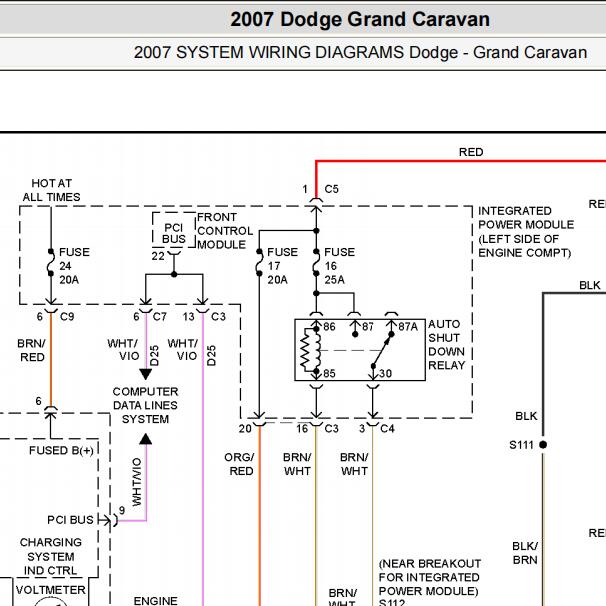Viewport: 606px width, 606px height.
Task: Click pin number '20' above ORG/RED wire
Action: click(x=245, y=428)
